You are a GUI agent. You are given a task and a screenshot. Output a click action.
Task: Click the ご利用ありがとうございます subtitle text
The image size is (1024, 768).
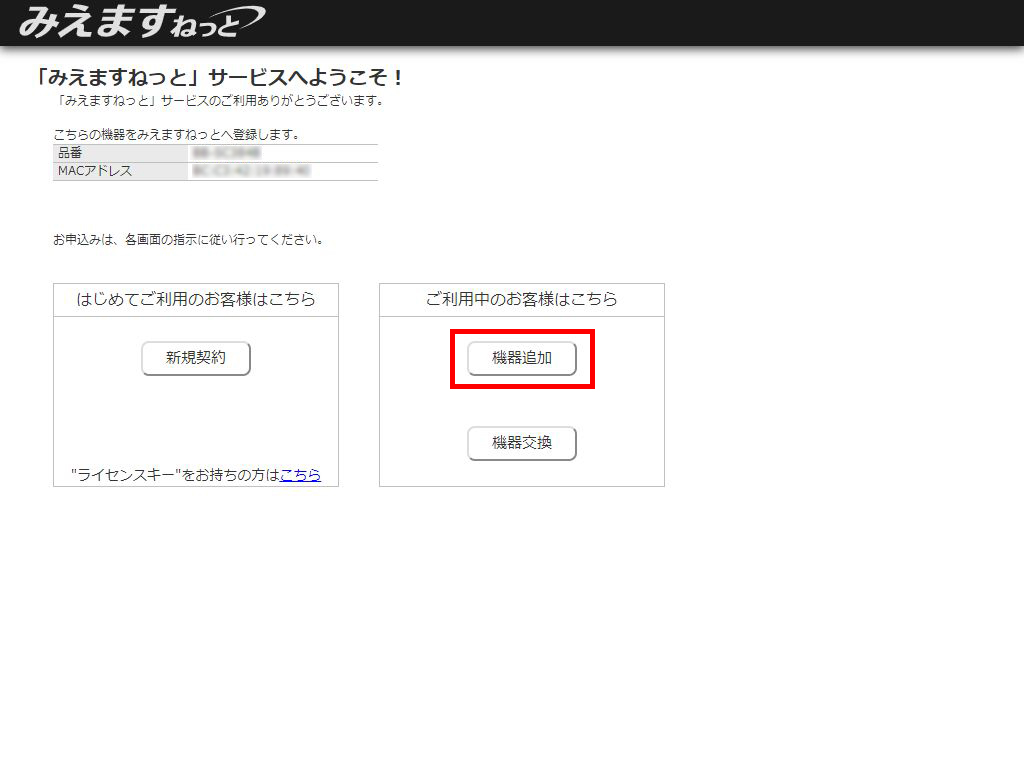tap(220, 101)
